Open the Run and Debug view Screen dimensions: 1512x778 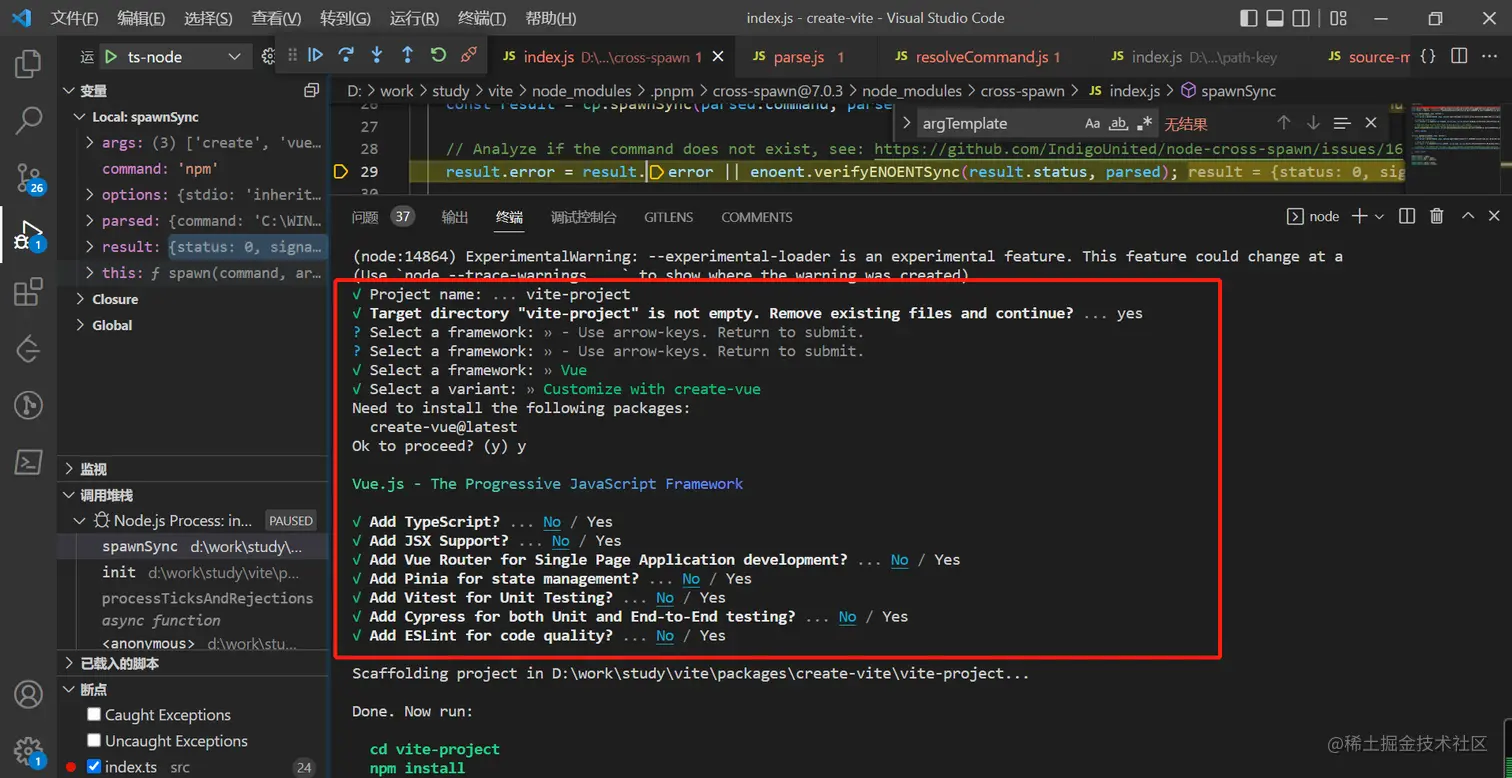coord(28,236)
